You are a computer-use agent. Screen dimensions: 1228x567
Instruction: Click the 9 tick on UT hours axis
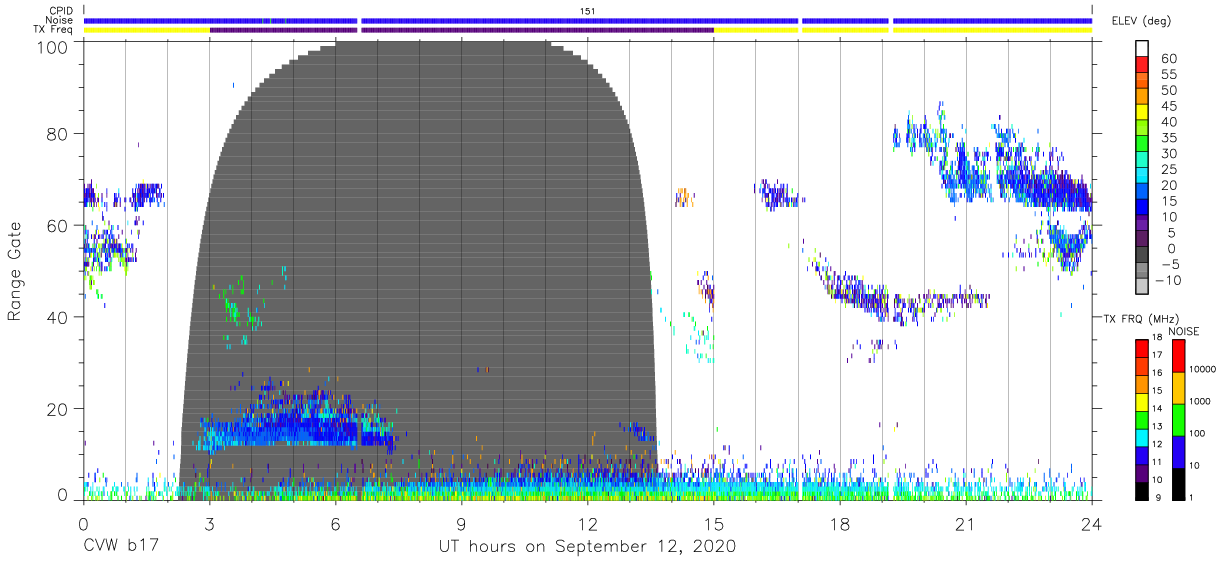(461, 524)
